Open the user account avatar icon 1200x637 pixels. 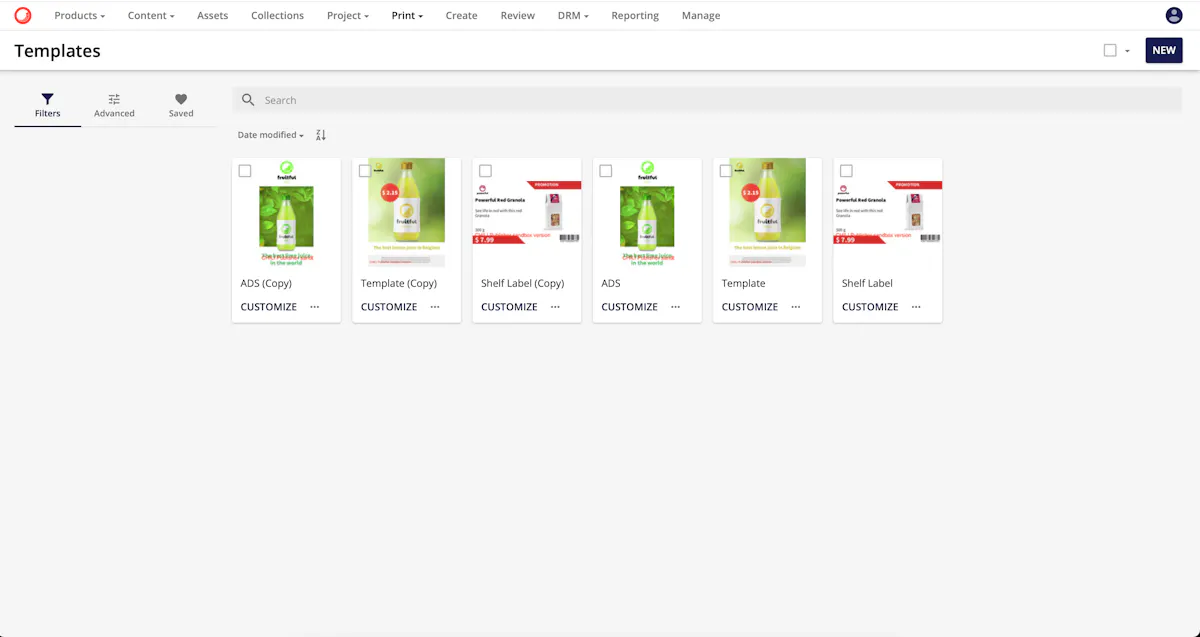pos(1174,15)
